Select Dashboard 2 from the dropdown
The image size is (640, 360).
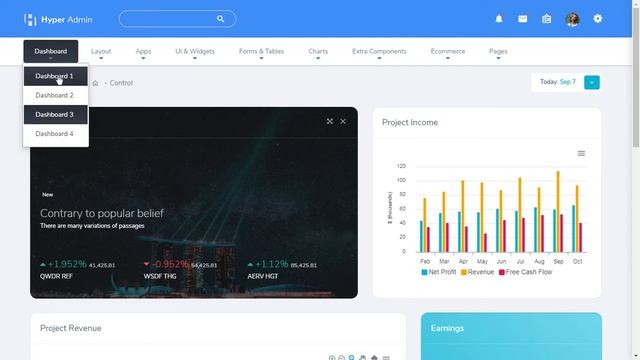56,95
